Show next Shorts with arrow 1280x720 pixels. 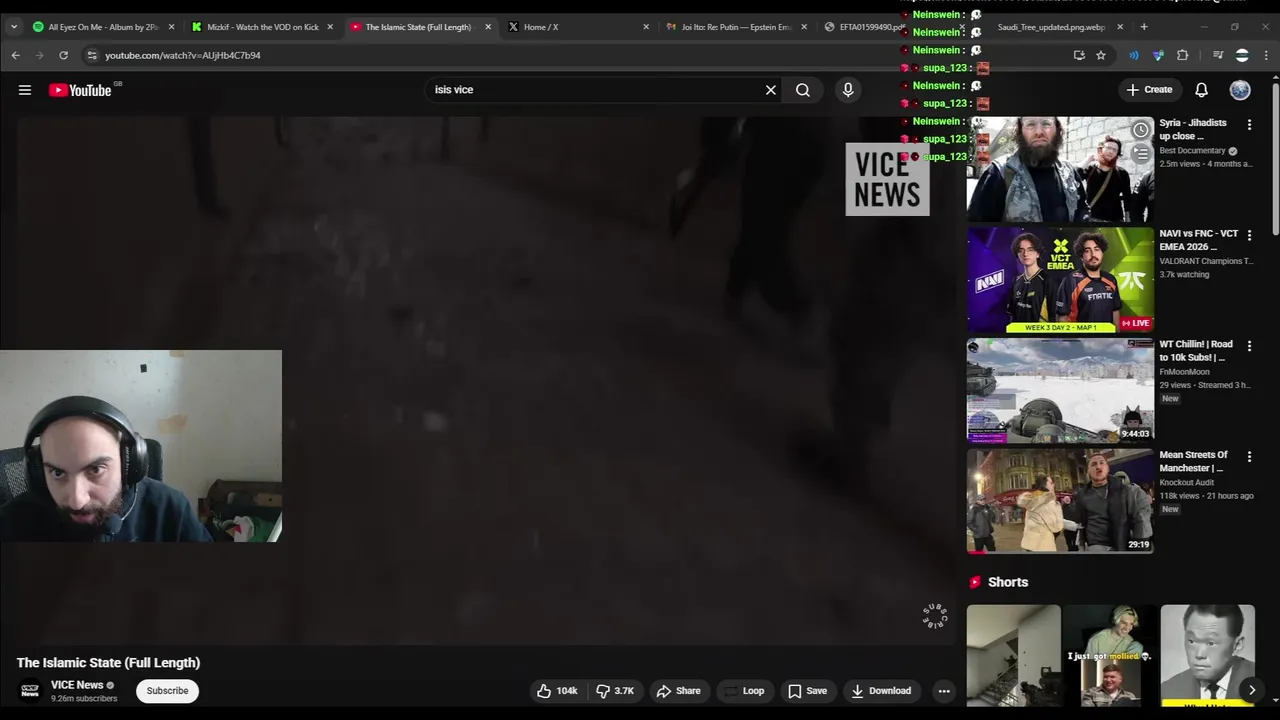[x=1251, y=690]
